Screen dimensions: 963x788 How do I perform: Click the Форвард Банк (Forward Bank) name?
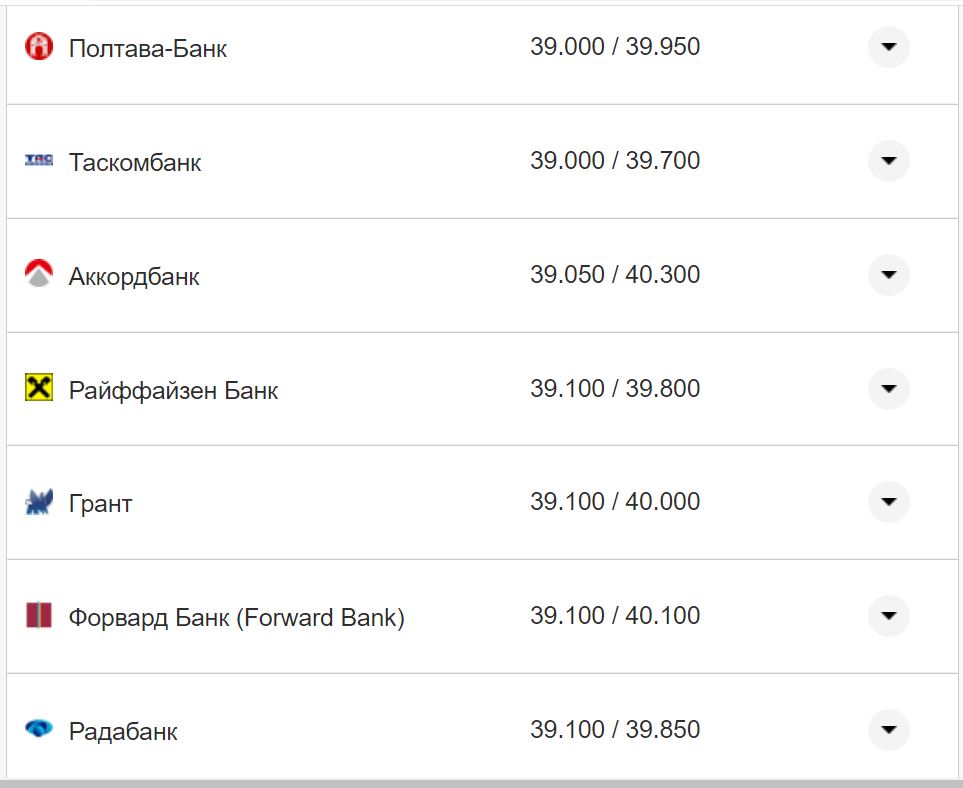pyautogui.click(x=236, y=617)
